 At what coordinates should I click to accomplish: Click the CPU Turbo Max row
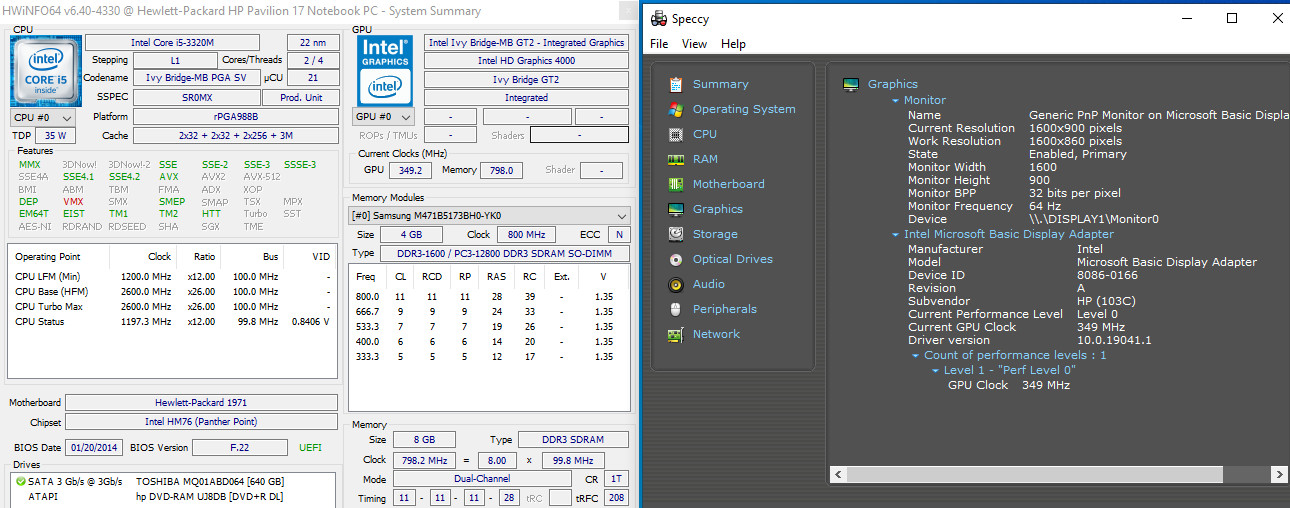tap(172, 307)
